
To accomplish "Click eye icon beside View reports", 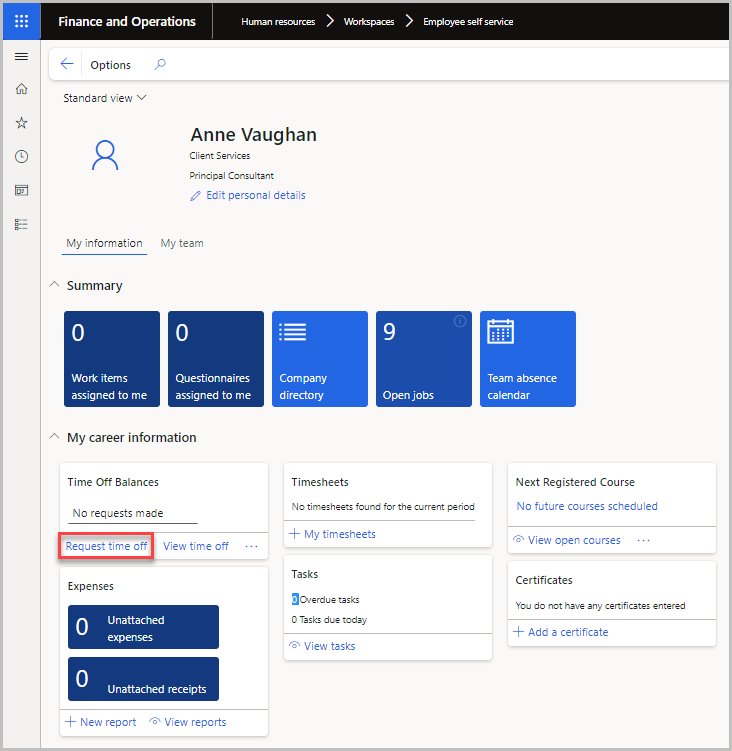I will (155, 721).
